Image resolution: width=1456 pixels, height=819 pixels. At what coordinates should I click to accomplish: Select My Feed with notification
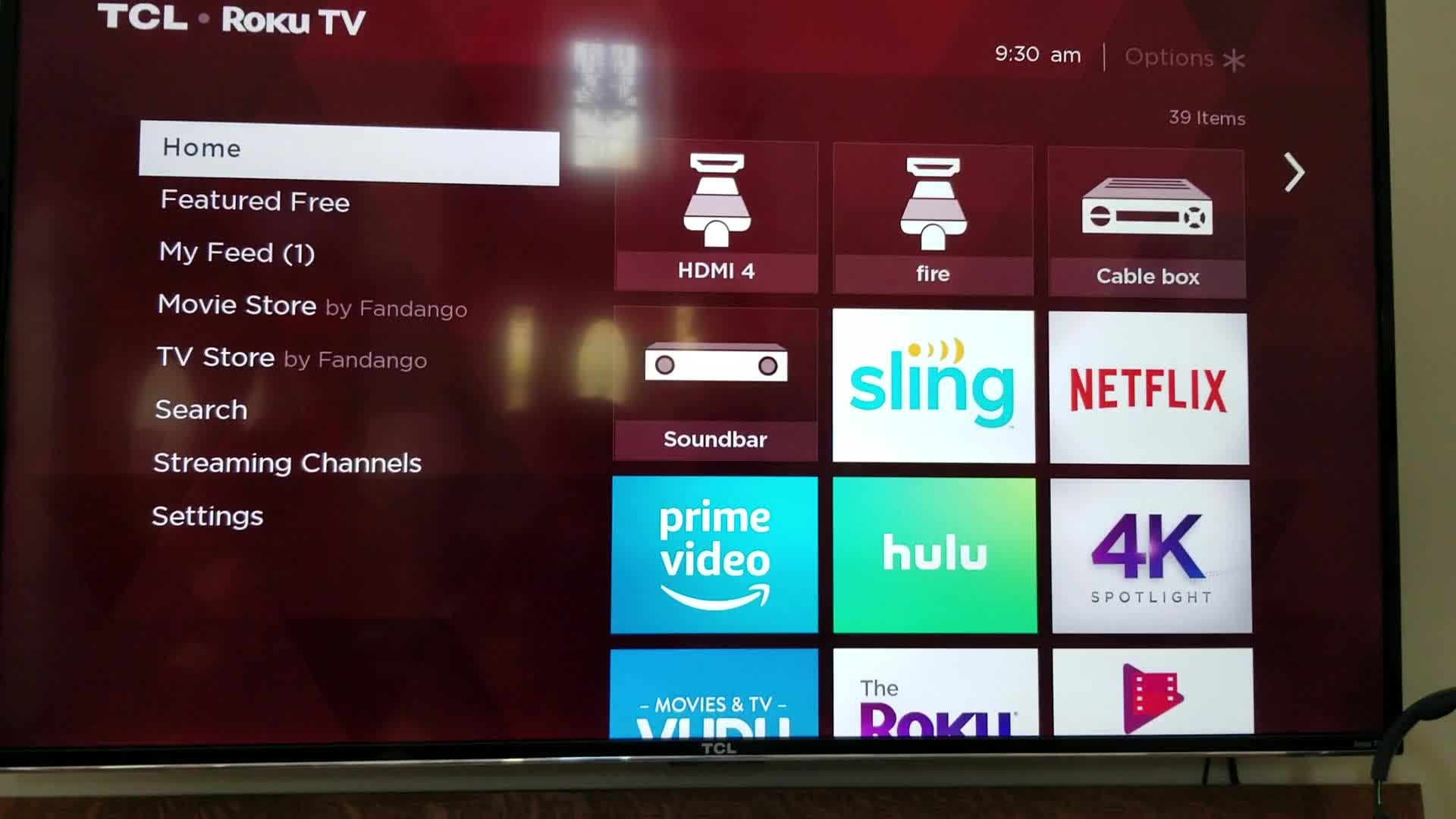(236, 252)
